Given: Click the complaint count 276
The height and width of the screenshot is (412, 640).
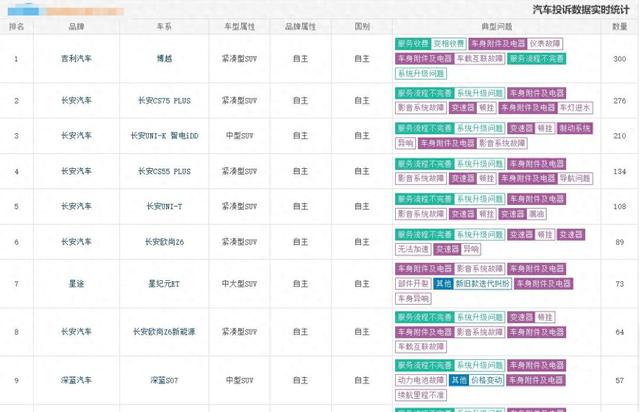Looking at the screenshot, I should pyautogui.click(x=620, y=100).
